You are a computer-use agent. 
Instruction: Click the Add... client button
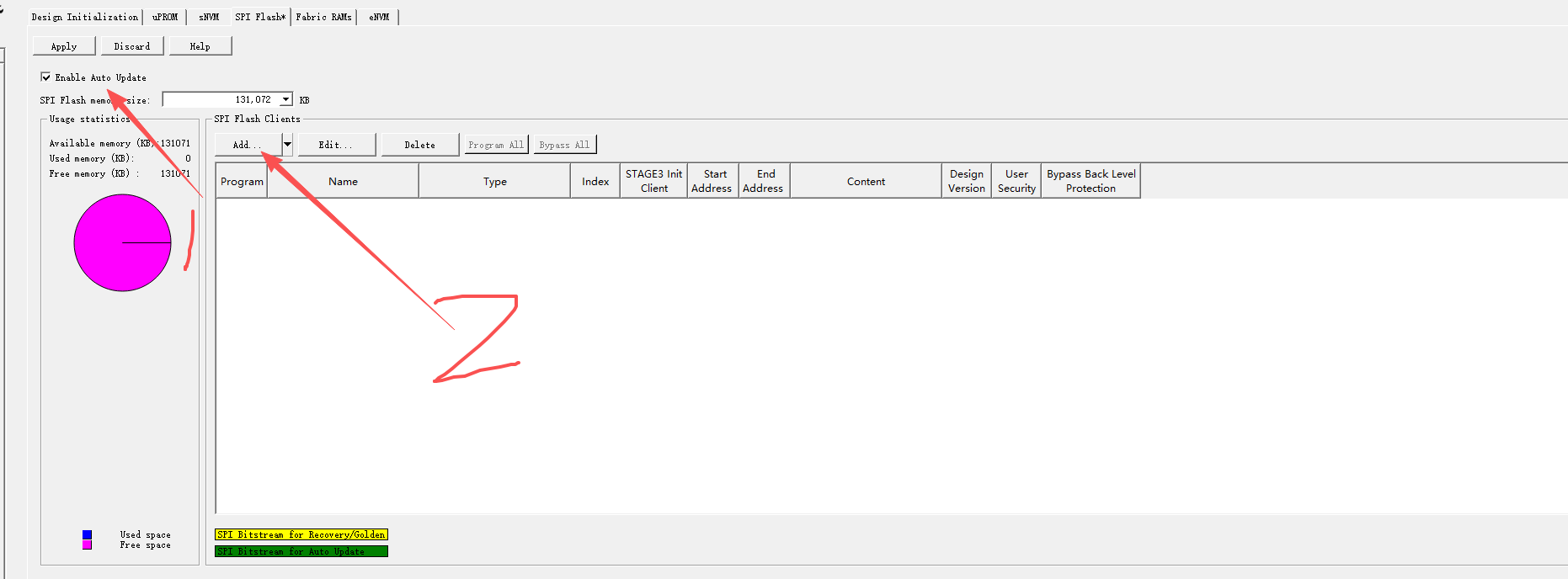pos(248,145)
